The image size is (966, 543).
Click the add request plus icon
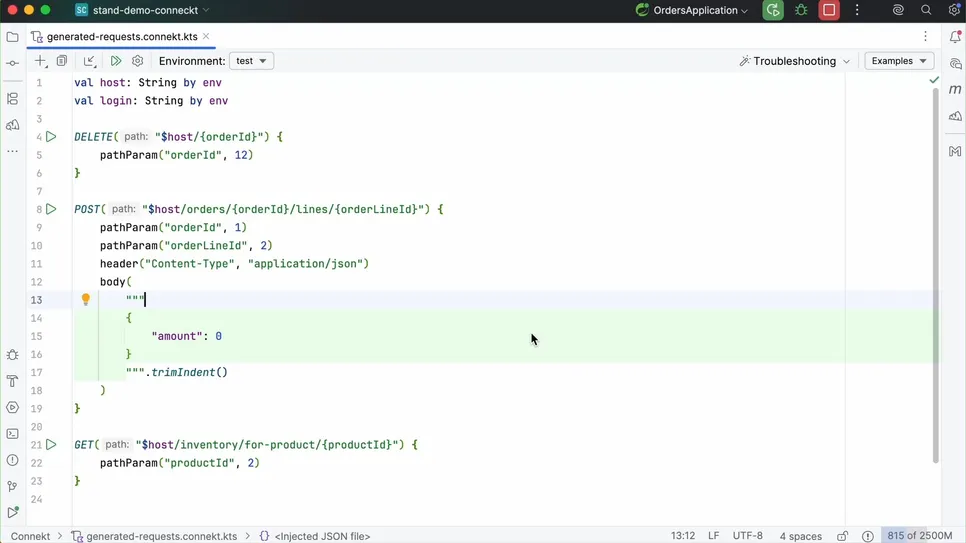pyautogui.click(x=40, y=60)
